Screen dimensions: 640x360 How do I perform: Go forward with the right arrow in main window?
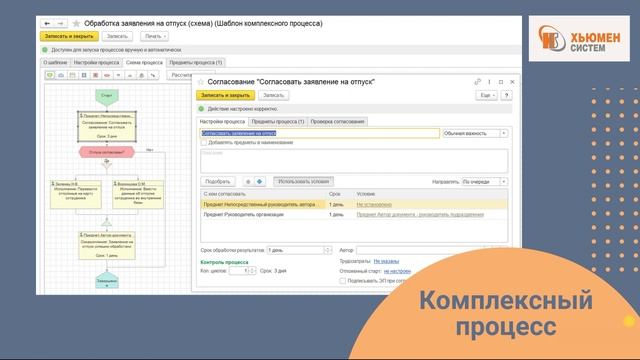[60, 24]
